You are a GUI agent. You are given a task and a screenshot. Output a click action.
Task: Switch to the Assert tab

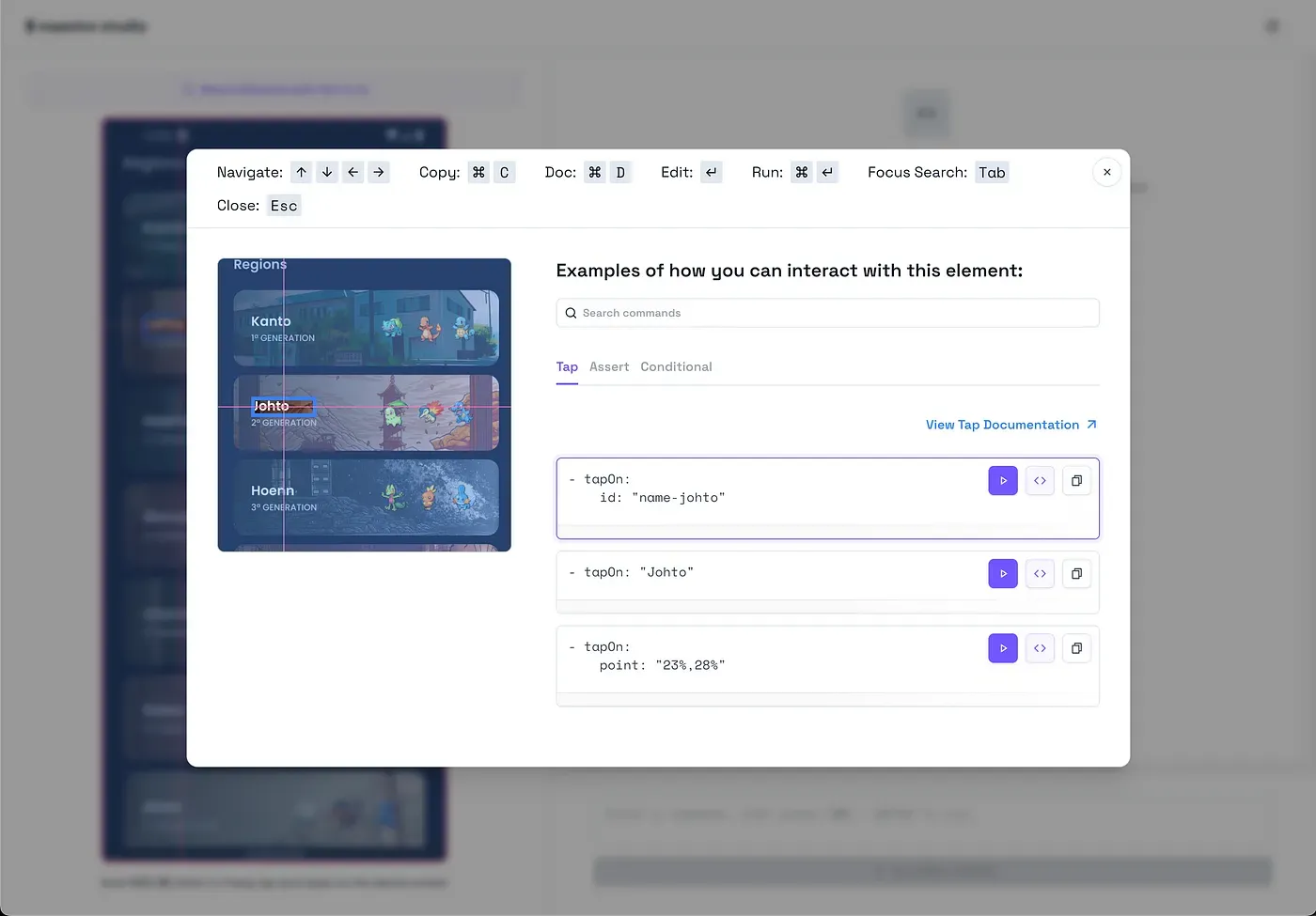(608, 366)
